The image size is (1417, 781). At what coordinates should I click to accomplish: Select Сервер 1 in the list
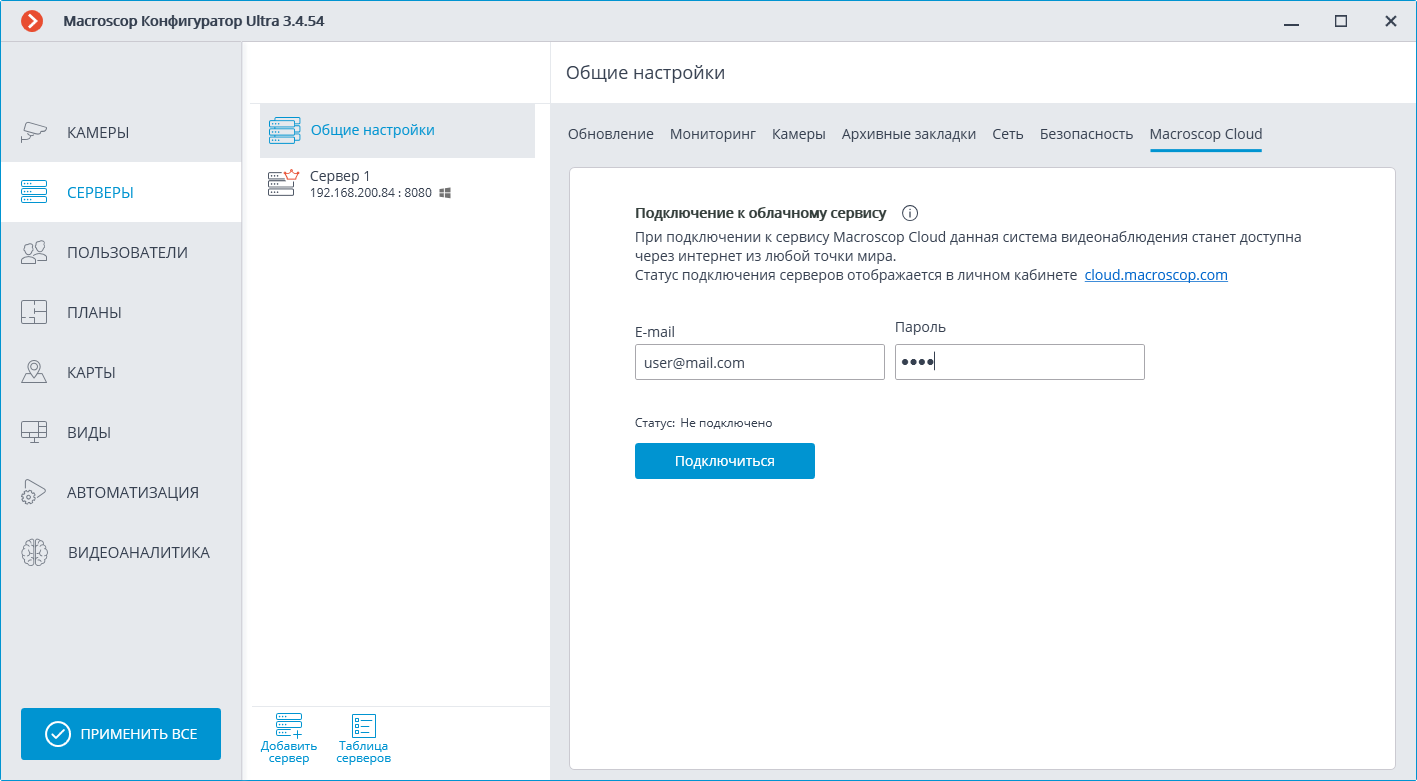397,184
